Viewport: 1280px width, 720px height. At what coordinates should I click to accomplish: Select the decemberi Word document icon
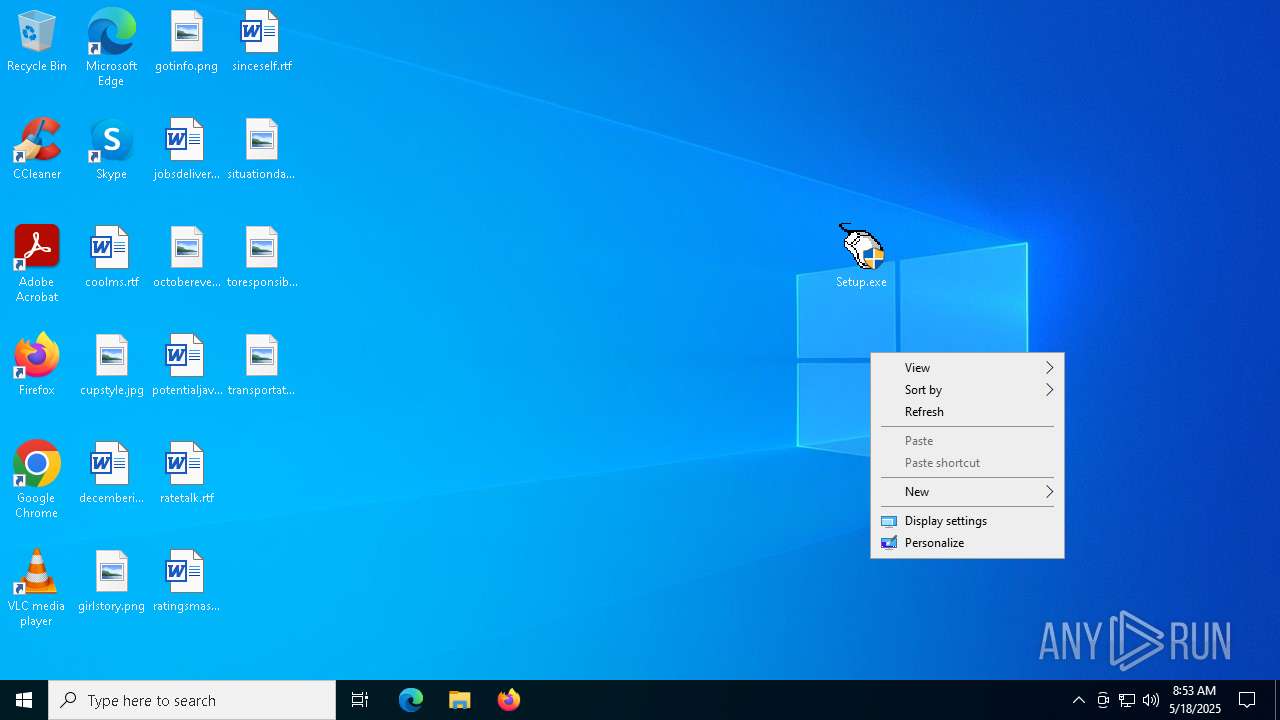111,474
